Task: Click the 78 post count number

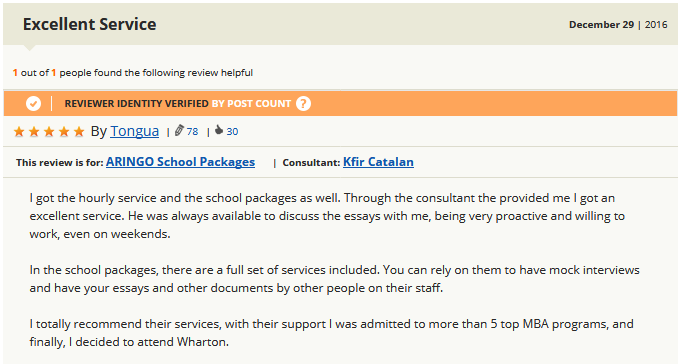Action: pyautogui.click(x=192, y=131)
